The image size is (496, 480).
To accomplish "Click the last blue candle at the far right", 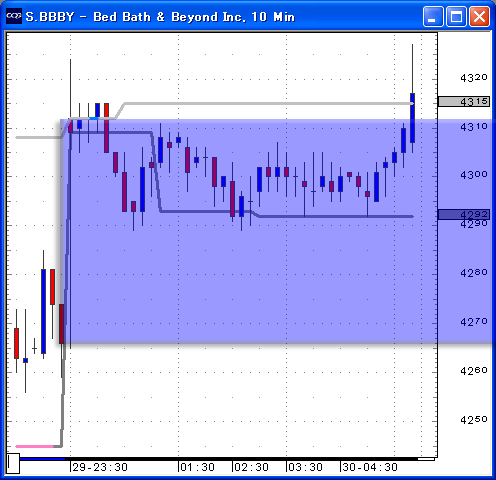I will coord(412,118).
